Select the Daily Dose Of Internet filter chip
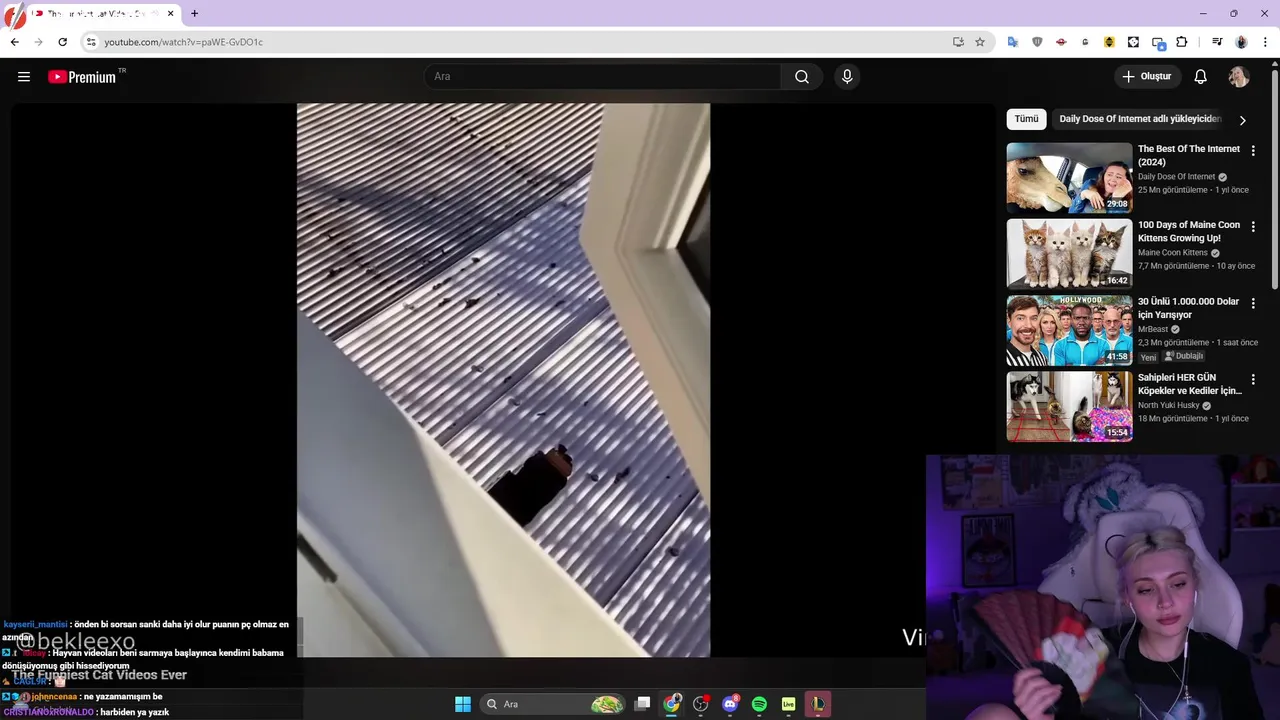1280x720 pixels. [1140, 119]
